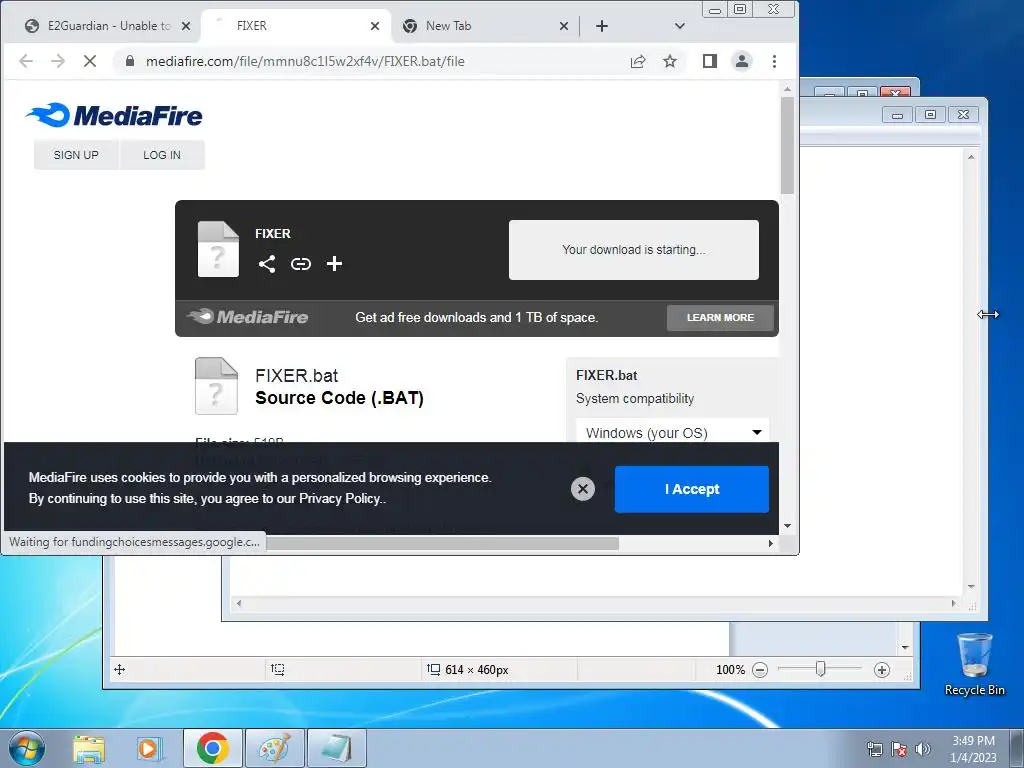
Task: Click the scroll down arrow in browser
Action: [788, 526]
